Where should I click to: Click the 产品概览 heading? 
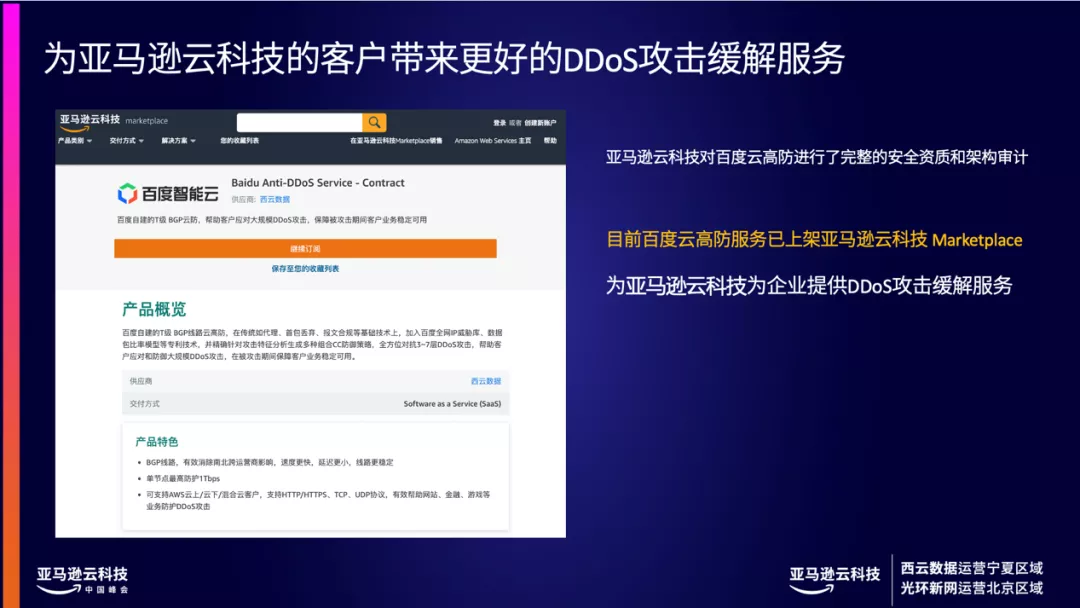point(154,309)
